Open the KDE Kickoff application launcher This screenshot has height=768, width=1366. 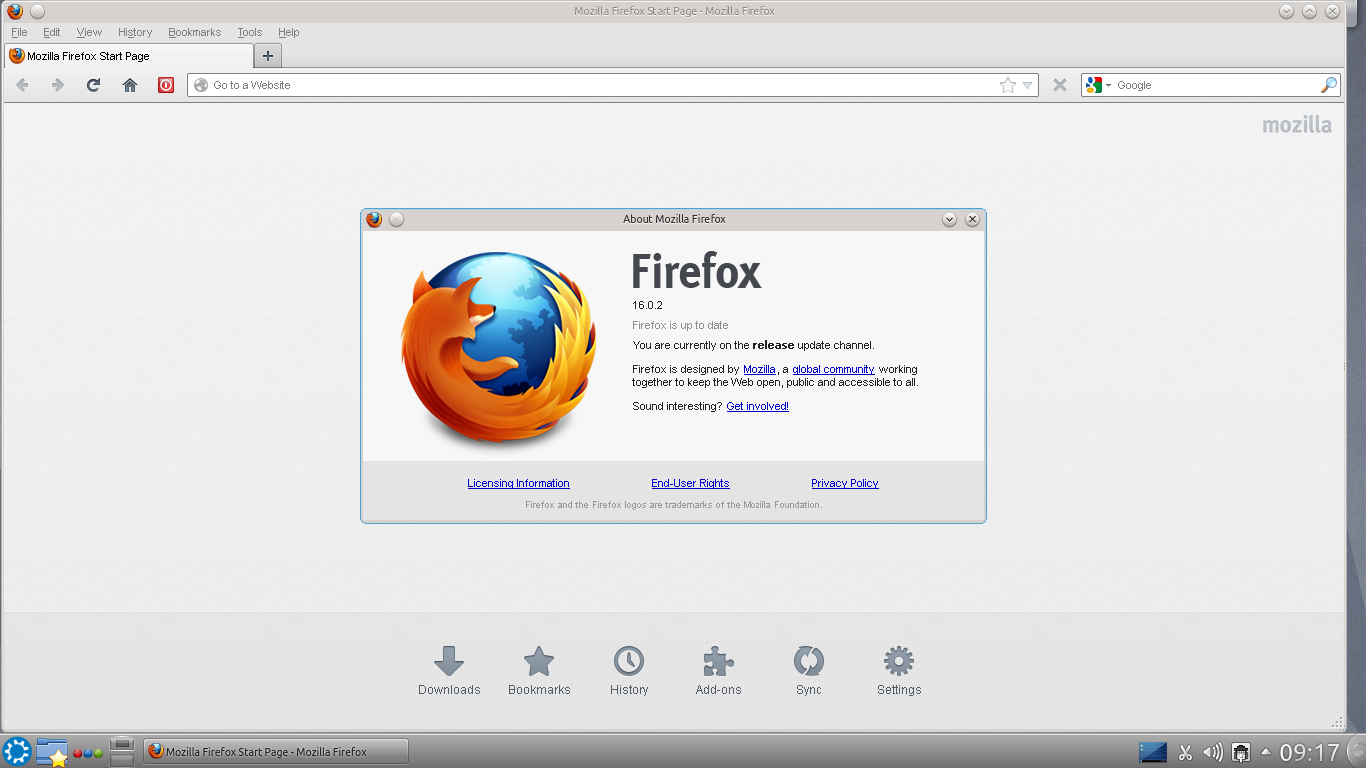17,752
